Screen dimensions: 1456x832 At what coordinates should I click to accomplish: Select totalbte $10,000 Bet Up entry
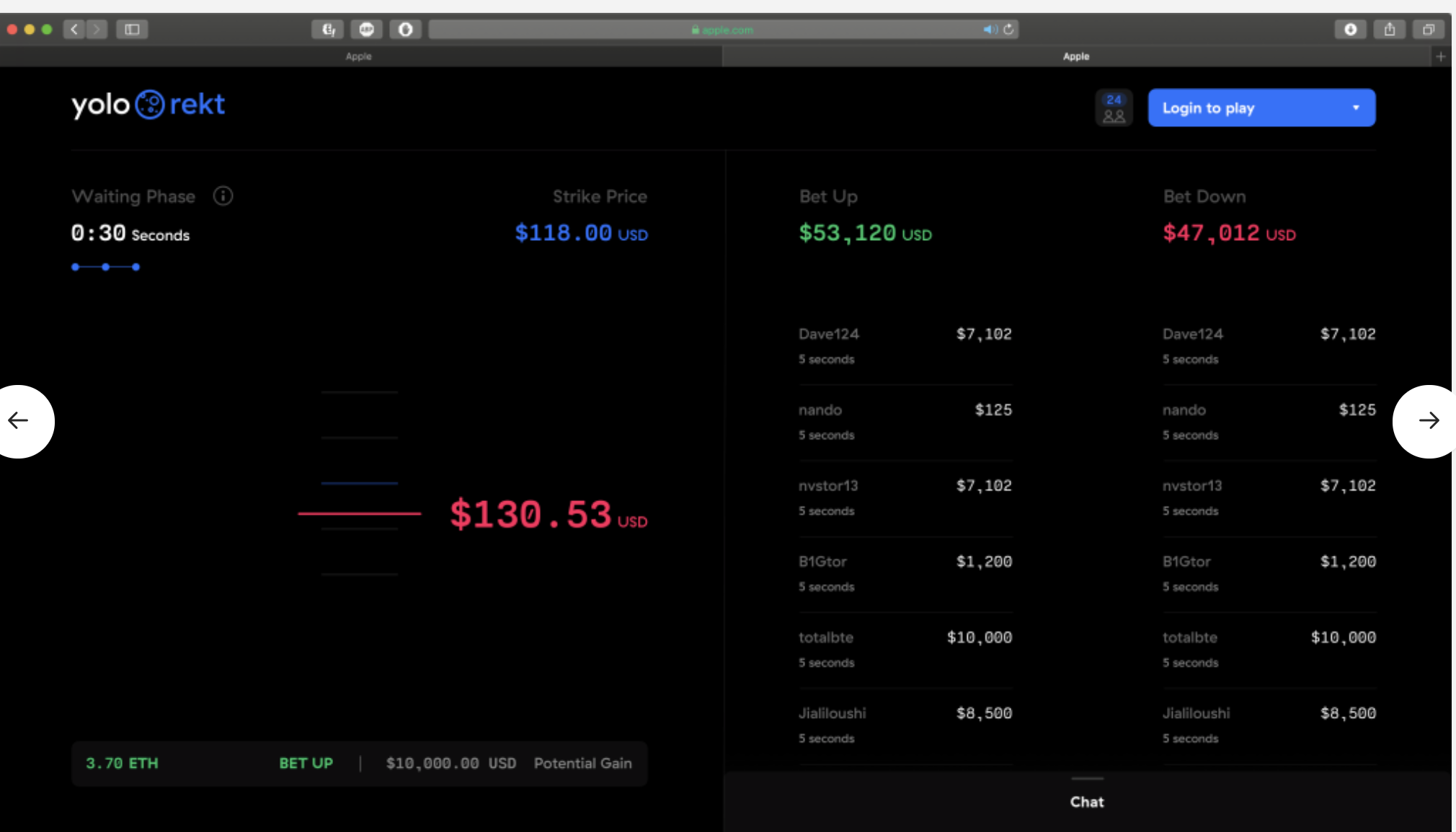[x=905, y=649]
